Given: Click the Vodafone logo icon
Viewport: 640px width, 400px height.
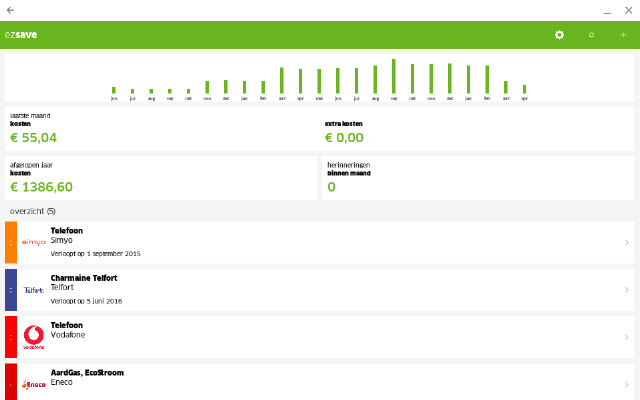Looking at the screenshot, I should tap(34, 337).
